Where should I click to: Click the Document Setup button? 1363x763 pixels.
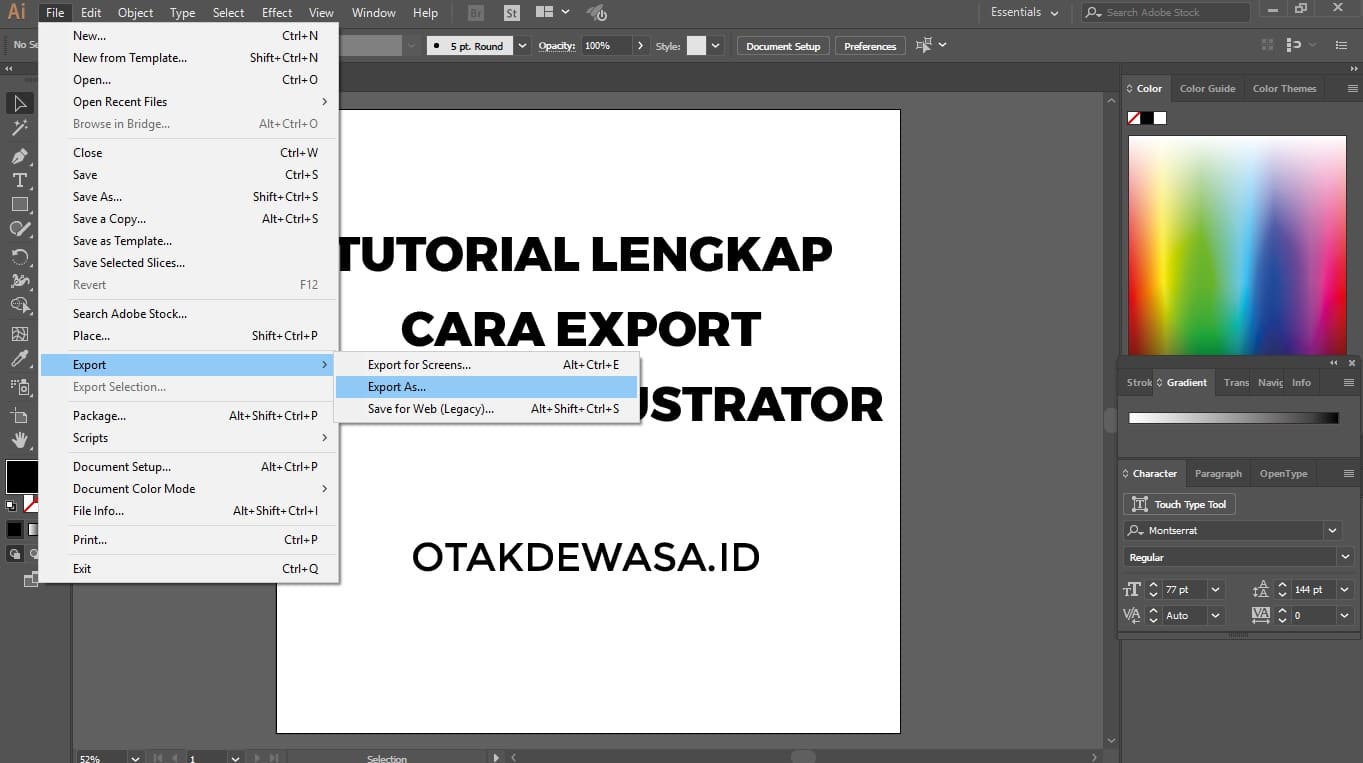pyautogui.click(x=783, y=46)
